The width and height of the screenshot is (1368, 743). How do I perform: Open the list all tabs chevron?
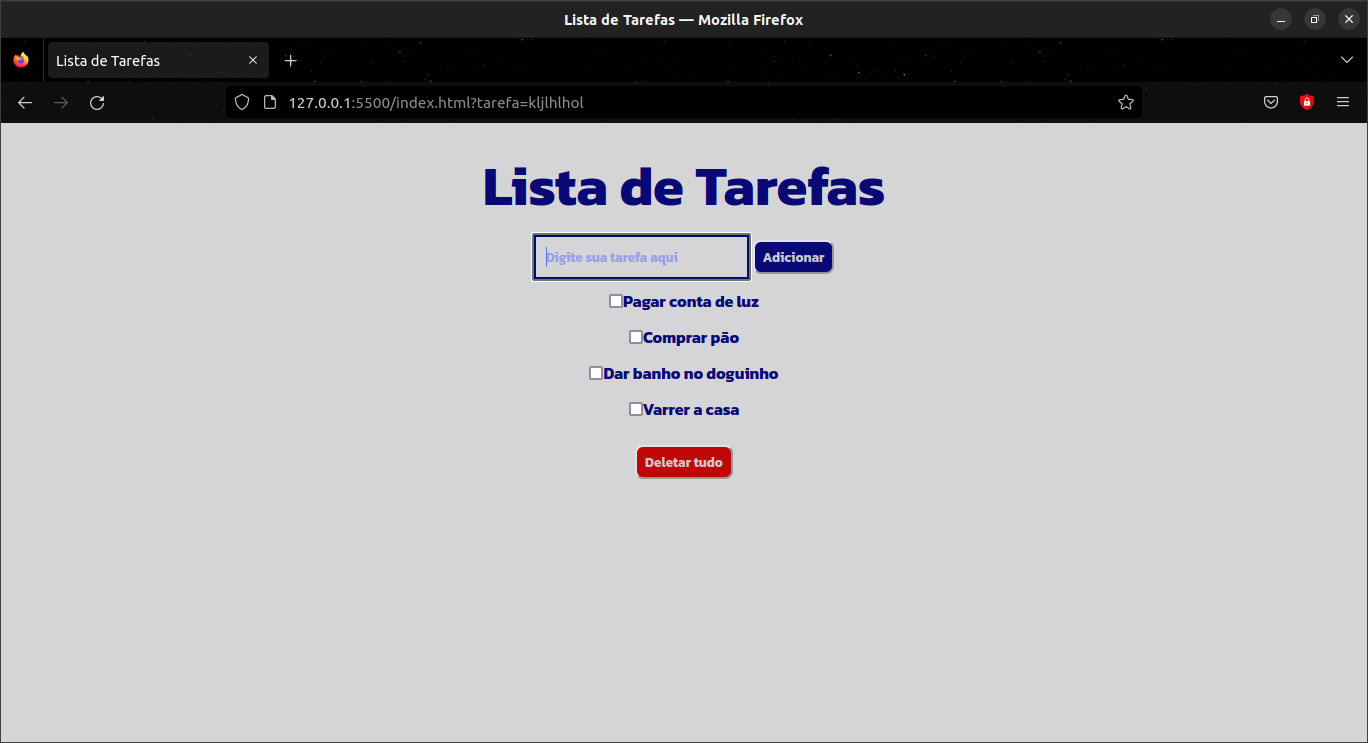tap(1347, 59)
